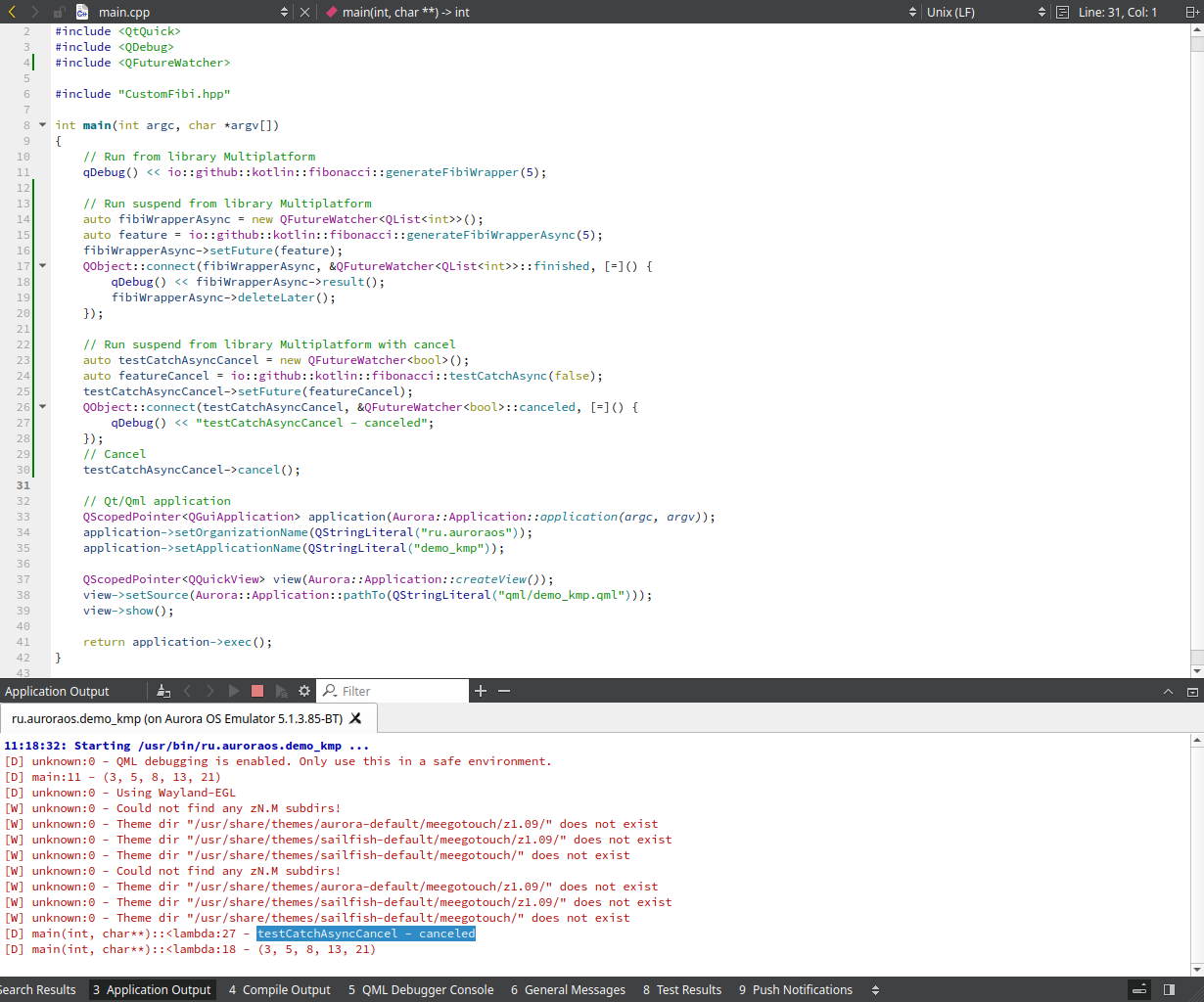The height and width of the screenshot is (1002, 1204).
Task: Open Application Output settings gear
Action: 304,691
